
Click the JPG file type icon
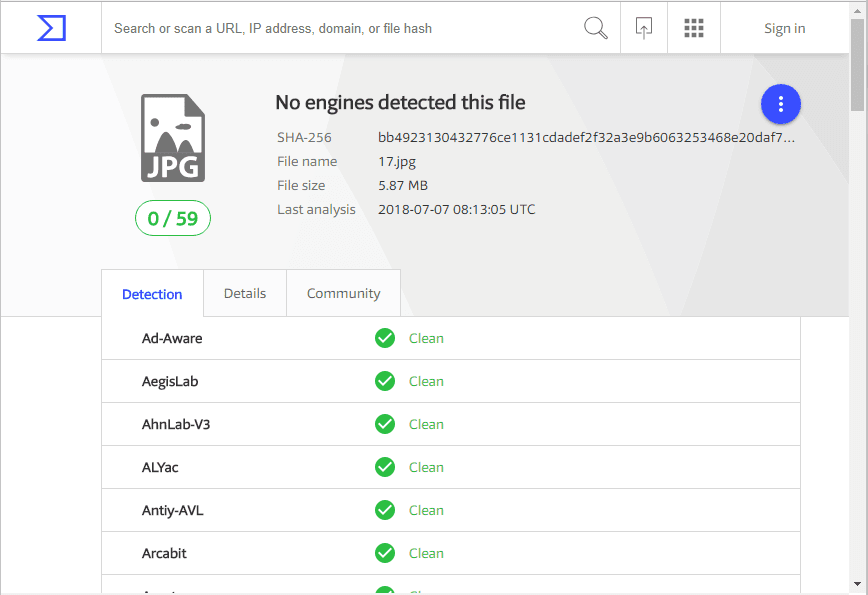(x=173, y=138)
